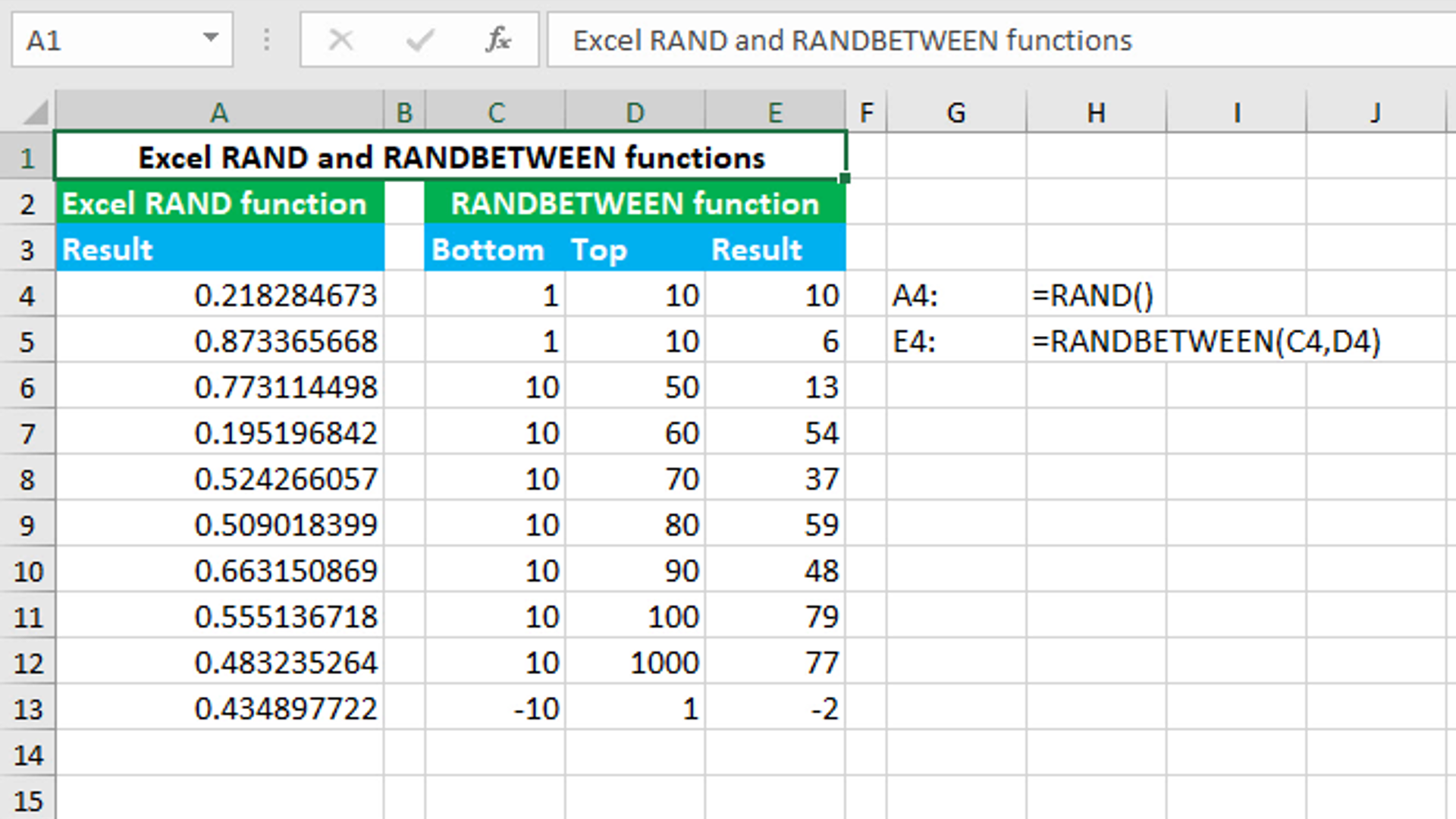The width and height of the screenshot is (1456, 819).
Task: Select column B header
Action: (x=404, y=112)
